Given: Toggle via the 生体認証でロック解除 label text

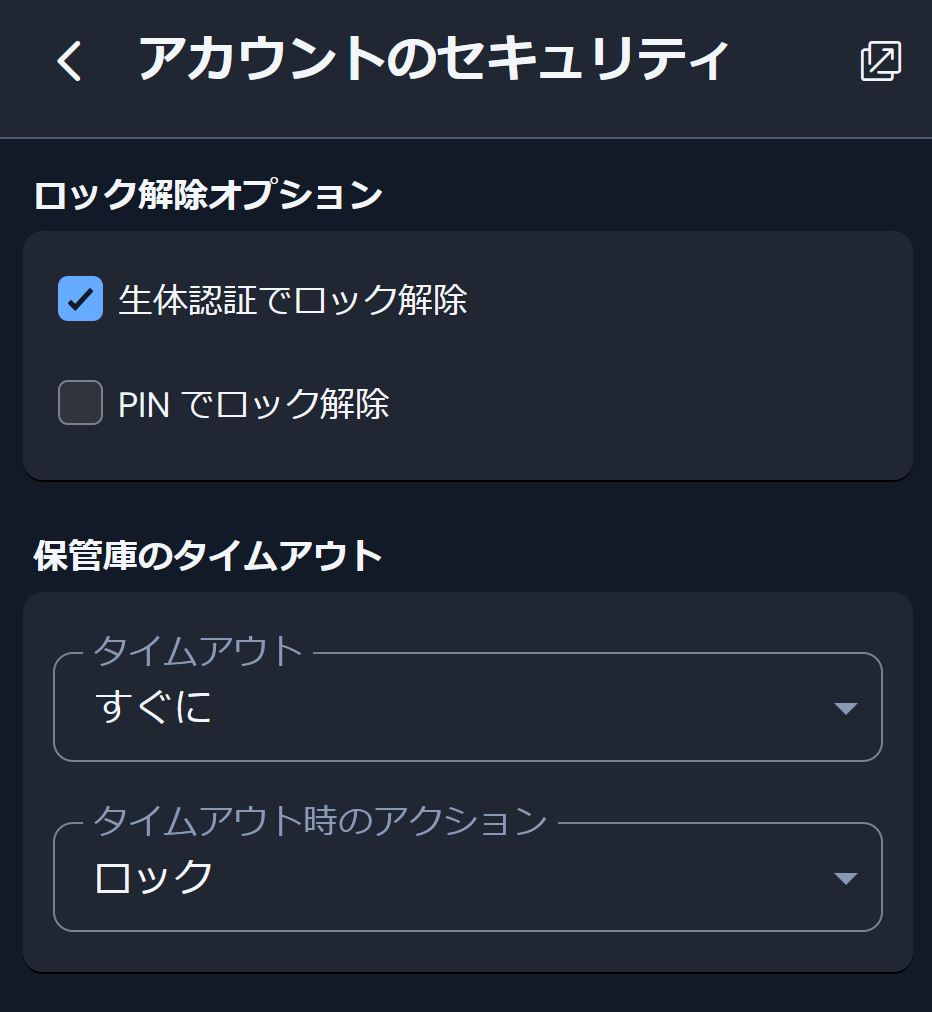Looking at the screenshot, I should coord(293,299).
